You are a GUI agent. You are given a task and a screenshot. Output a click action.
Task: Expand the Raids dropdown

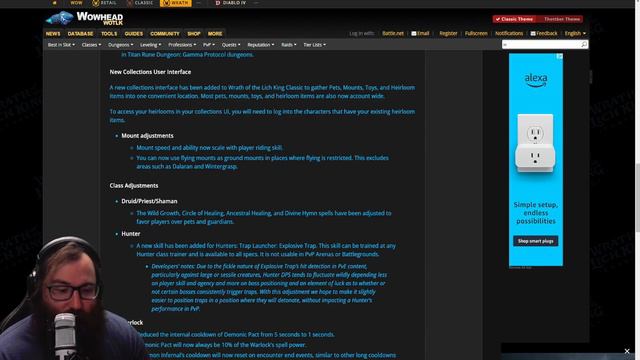tap(289, 45)
